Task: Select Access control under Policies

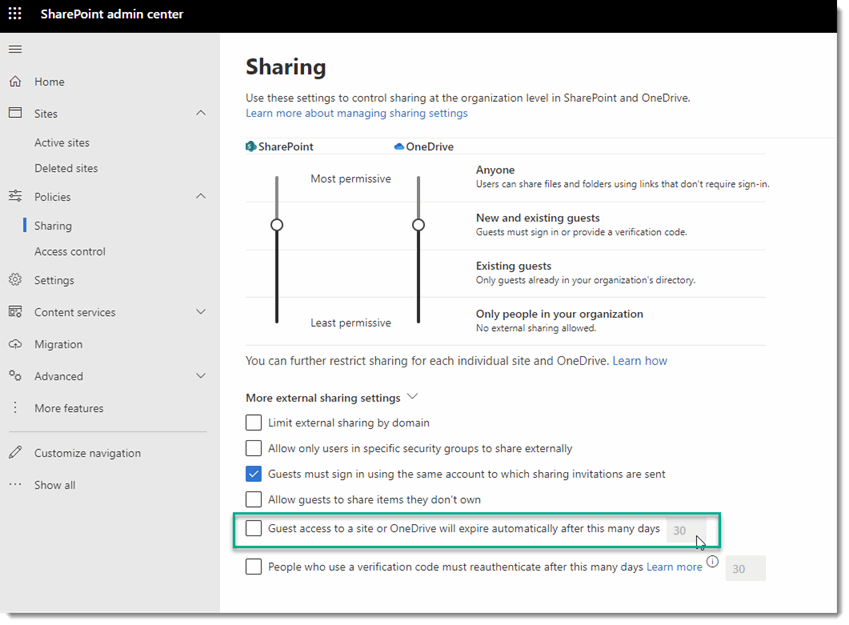Action: (x=70, y=252)
